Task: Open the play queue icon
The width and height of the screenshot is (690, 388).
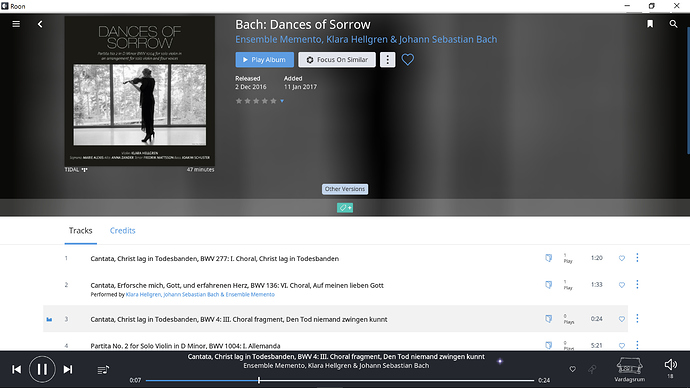Action: 103,370
